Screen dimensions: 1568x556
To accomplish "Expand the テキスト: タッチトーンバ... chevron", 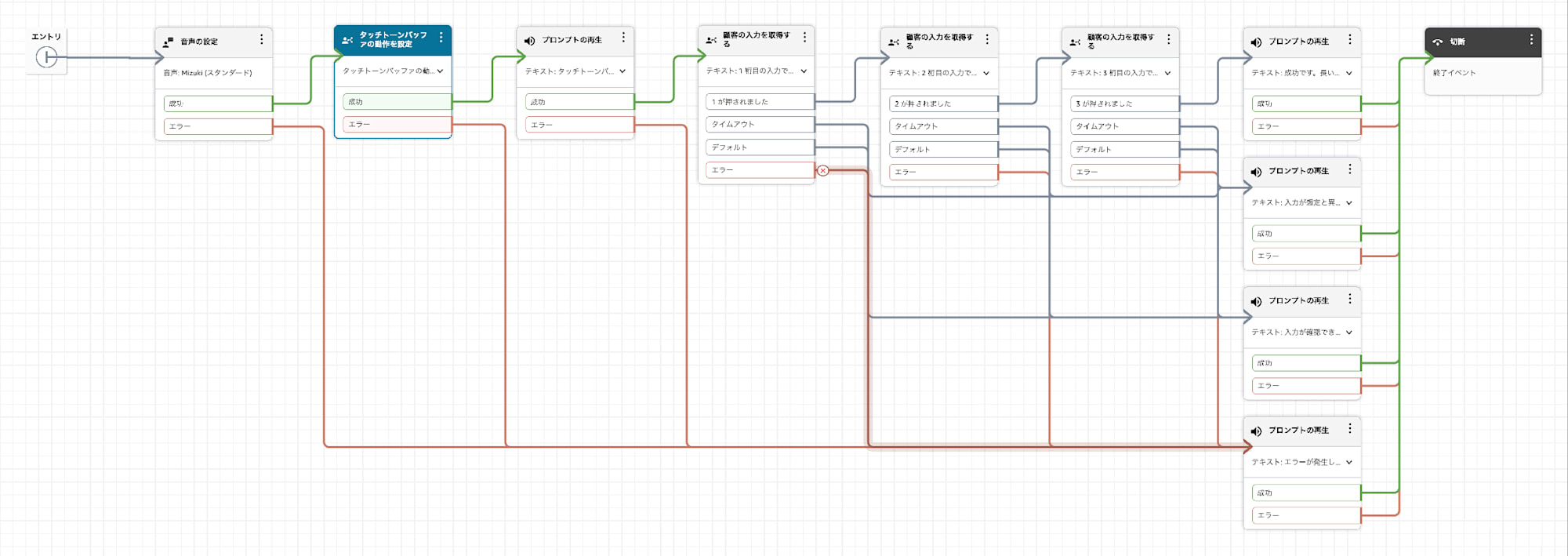I will coord(622,71).
